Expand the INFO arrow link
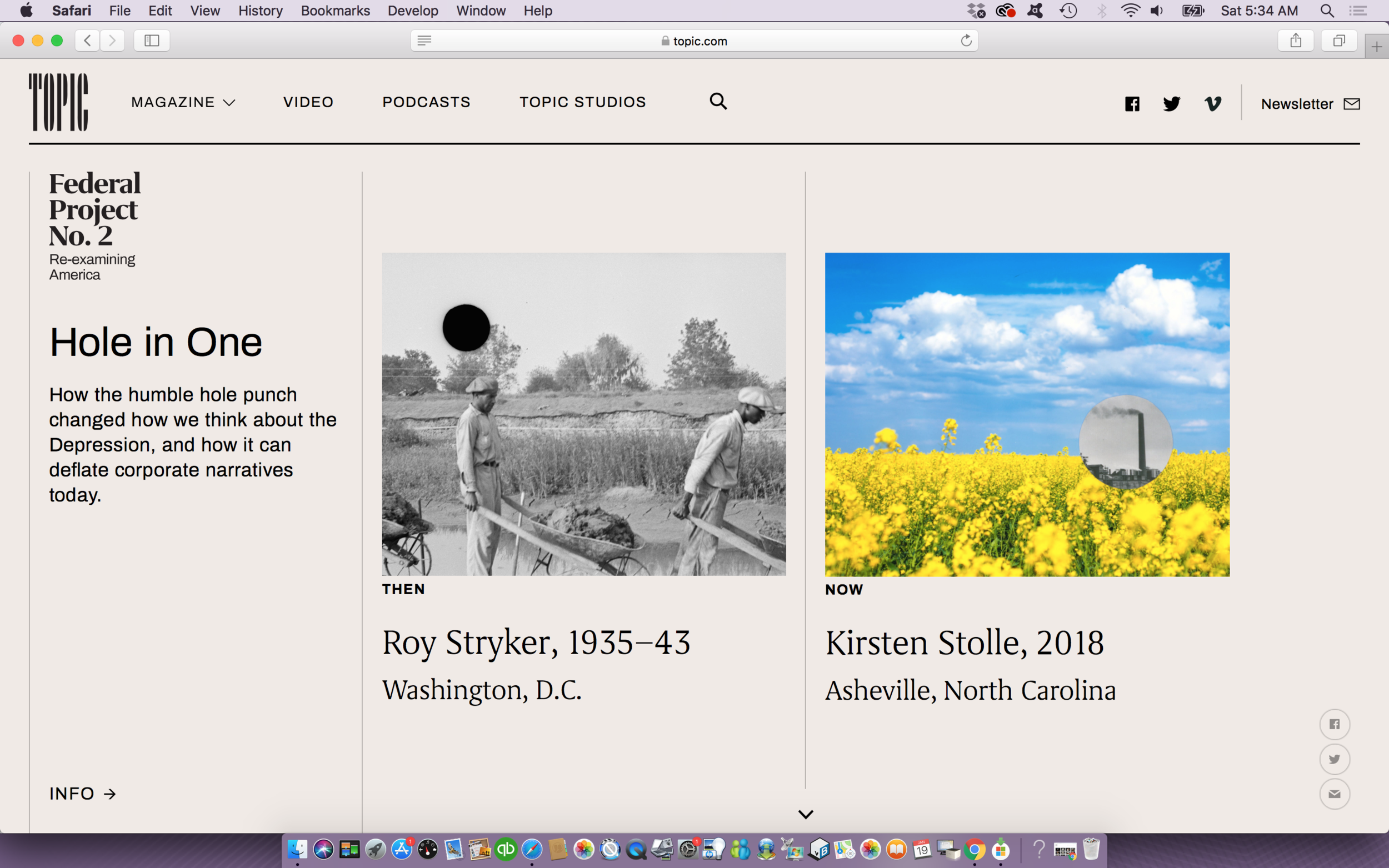 tap(83, 794)
